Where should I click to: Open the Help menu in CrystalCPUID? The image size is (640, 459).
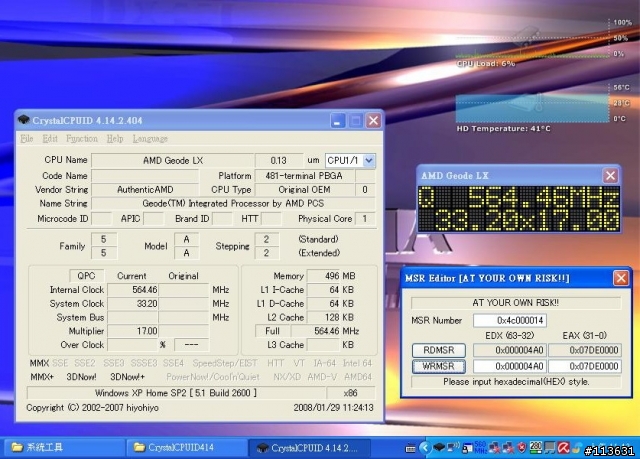point(115,139)
